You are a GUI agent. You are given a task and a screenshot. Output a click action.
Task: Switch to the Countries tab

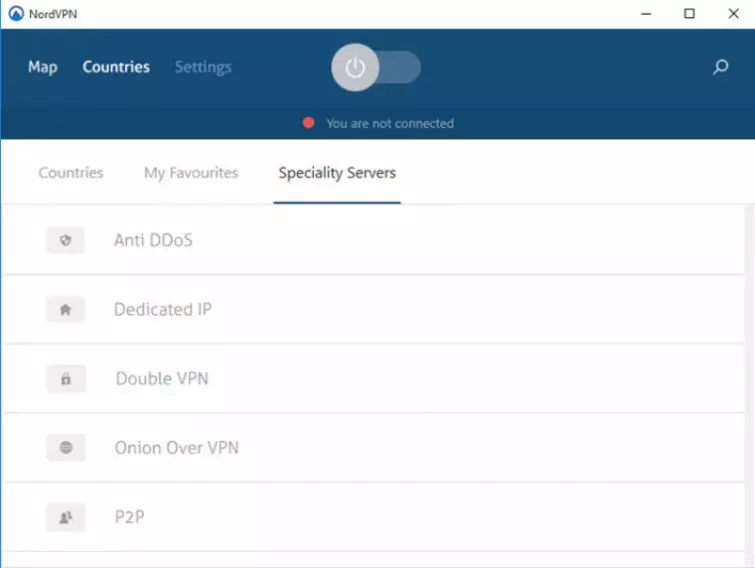point(71,173)
